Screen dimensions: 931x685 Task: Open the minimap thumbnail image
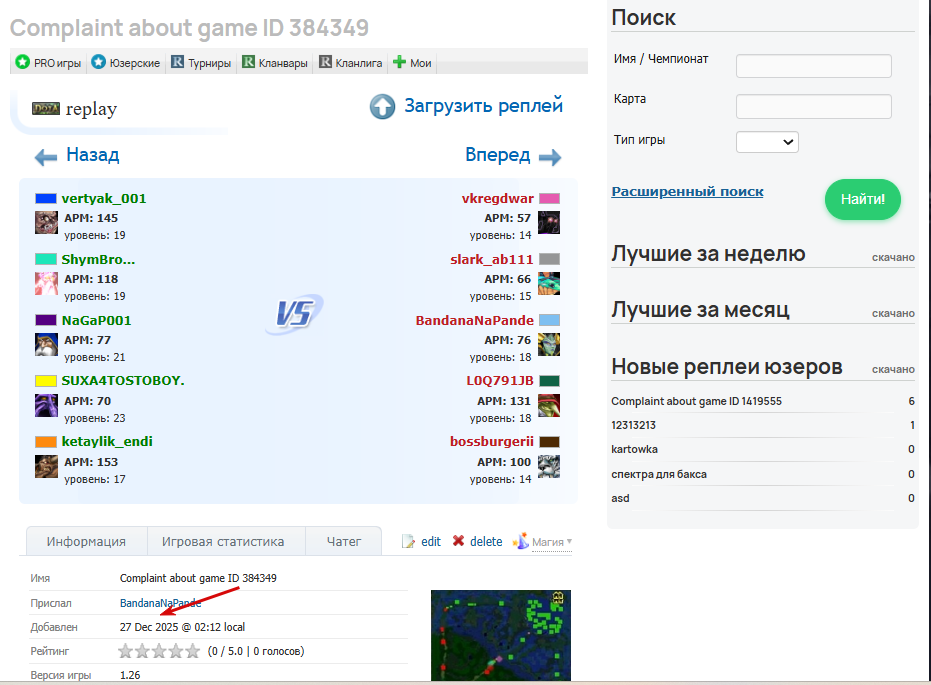click(x=501, y=635)
